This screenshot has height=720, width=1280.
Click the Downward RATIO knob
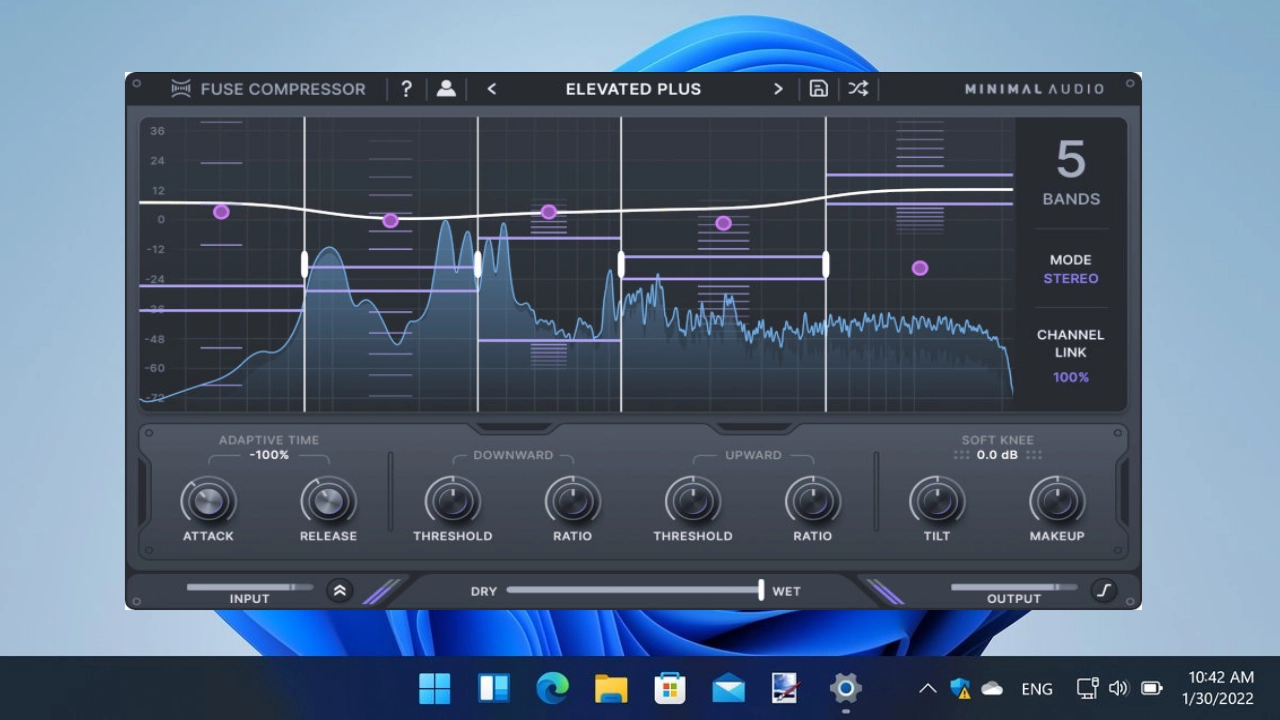(x=573, y=501)
